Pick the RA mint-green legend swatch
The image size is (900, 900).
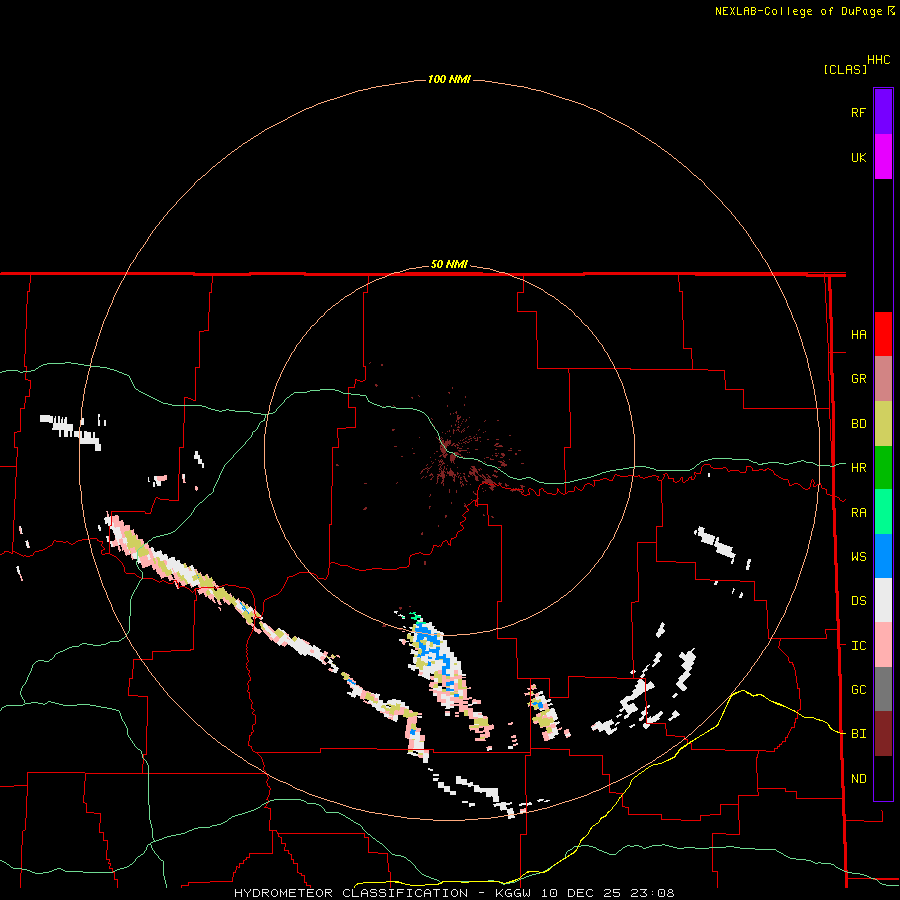[x=883, y=512]
